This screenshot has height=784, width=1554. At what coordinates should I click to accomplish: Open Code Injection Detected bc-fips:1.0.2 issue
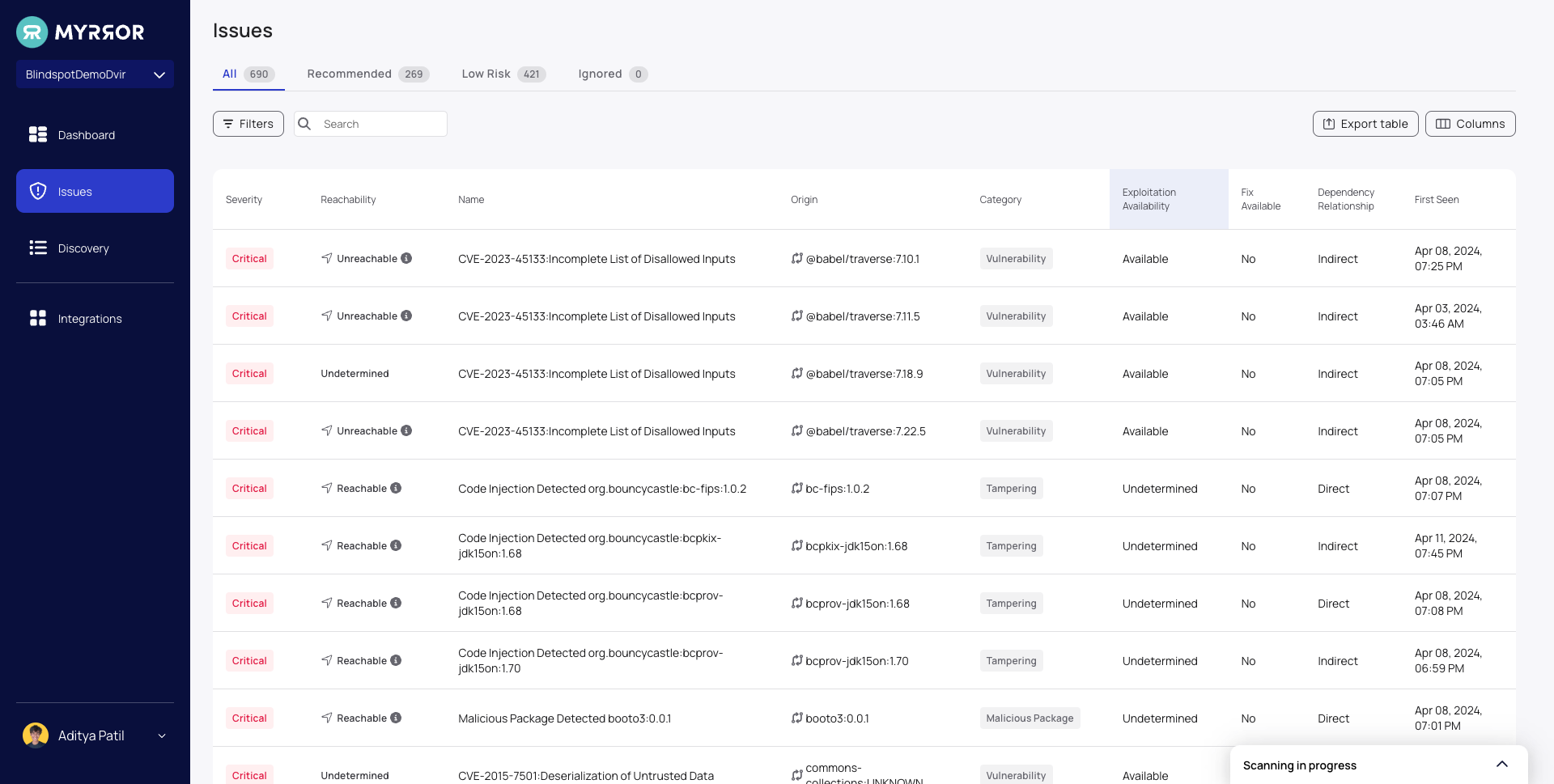(x=602, y=488)
